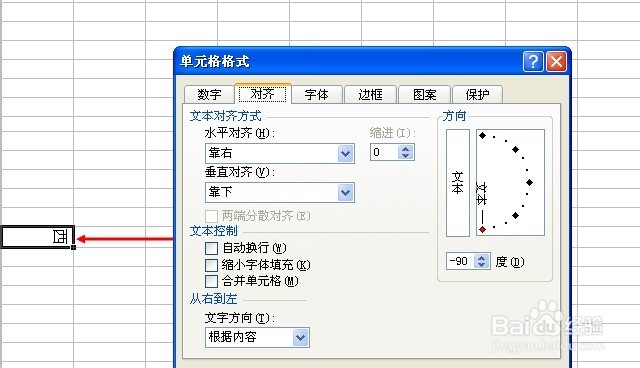Click the help question mark button
The width and height of the screenshot is (640, 368).
[533, 62]
